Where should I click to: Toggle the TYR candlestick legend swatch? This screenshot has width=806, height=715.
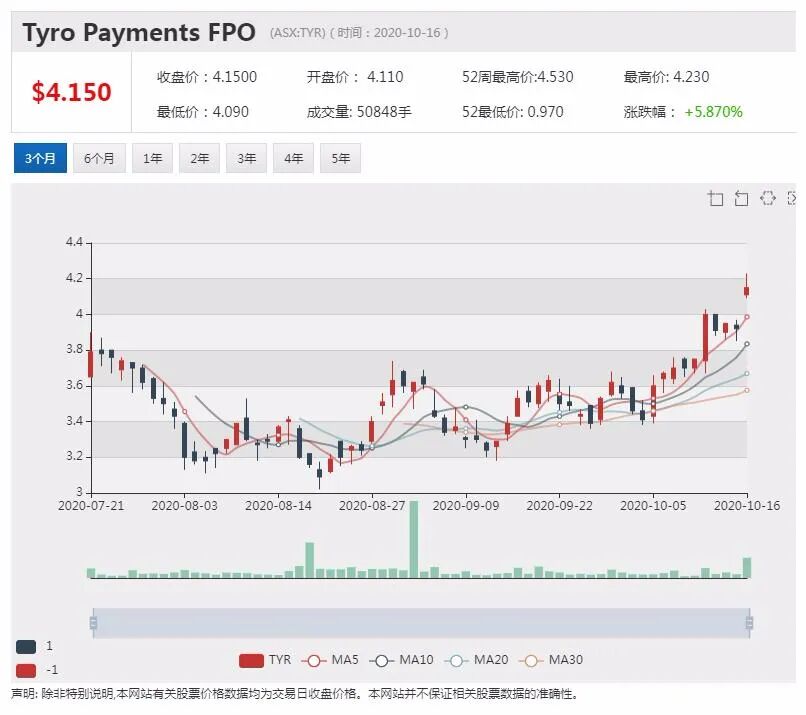coord(251,661)
